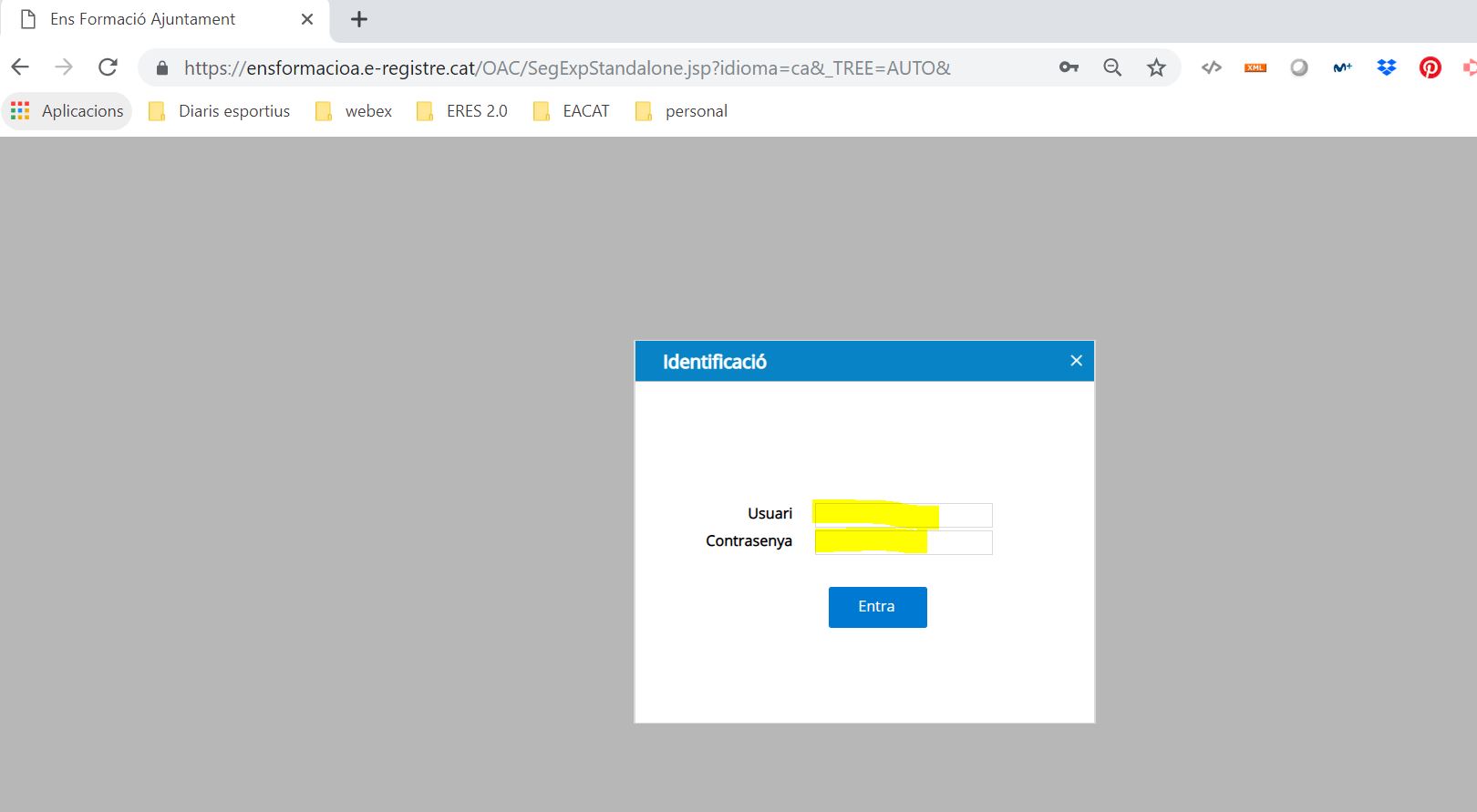Reload the current page
The height and width of the screenshot is (812, 1477).
108,67
